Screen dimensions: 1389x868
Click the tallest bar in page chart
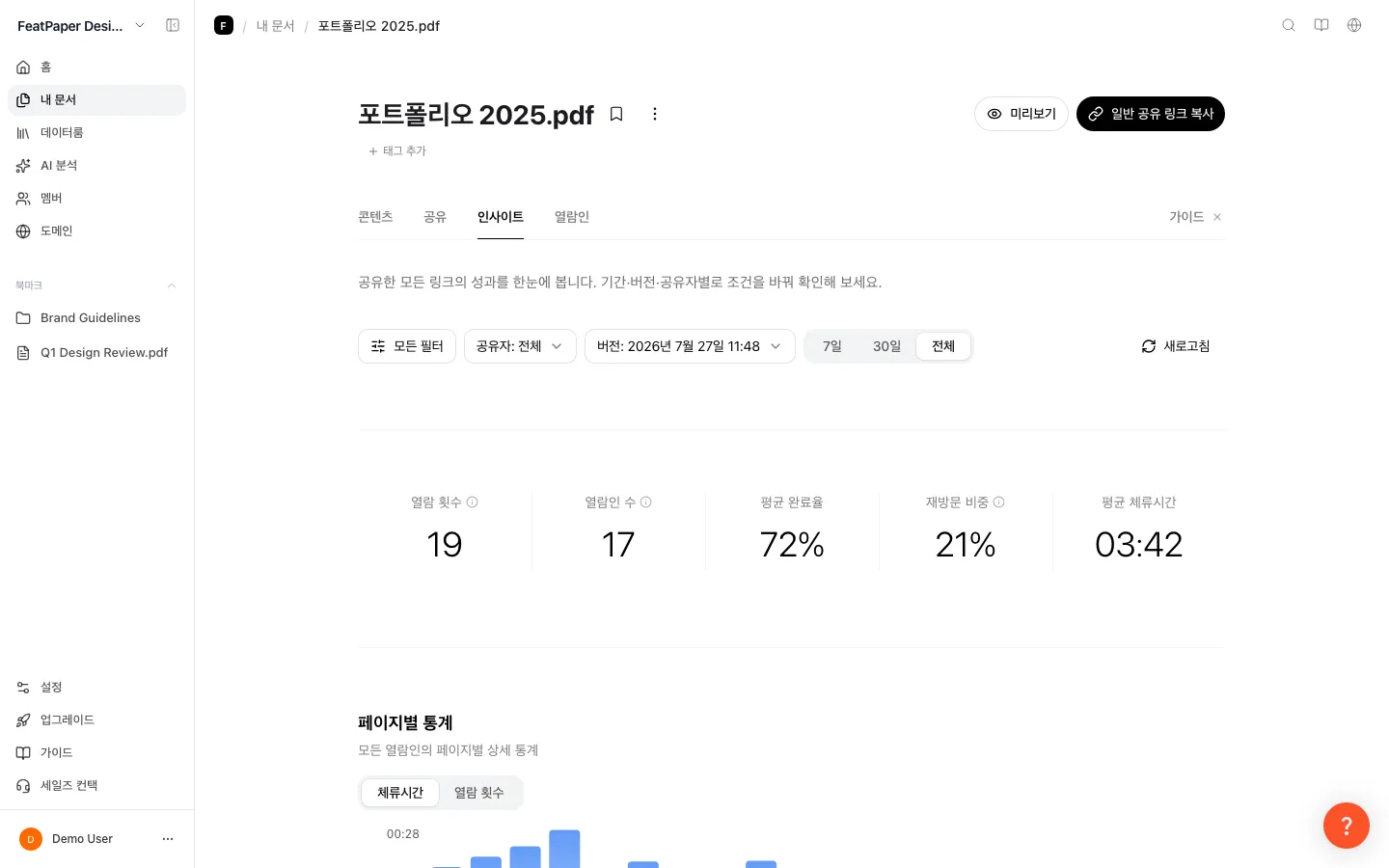click(x=564, y=849)
